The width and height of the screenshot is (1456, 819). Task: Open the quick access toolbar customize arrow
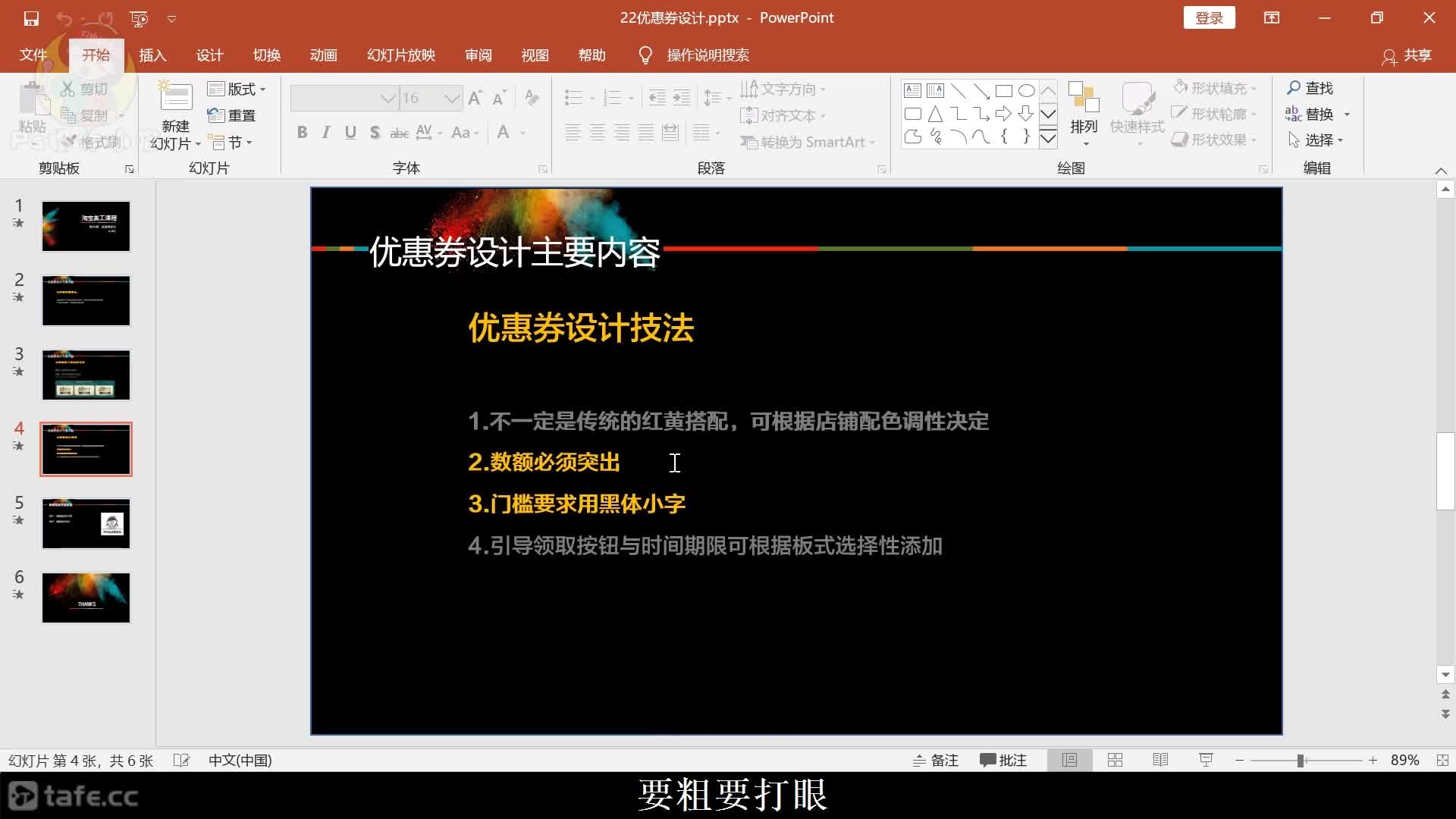(x=171, y=19)
